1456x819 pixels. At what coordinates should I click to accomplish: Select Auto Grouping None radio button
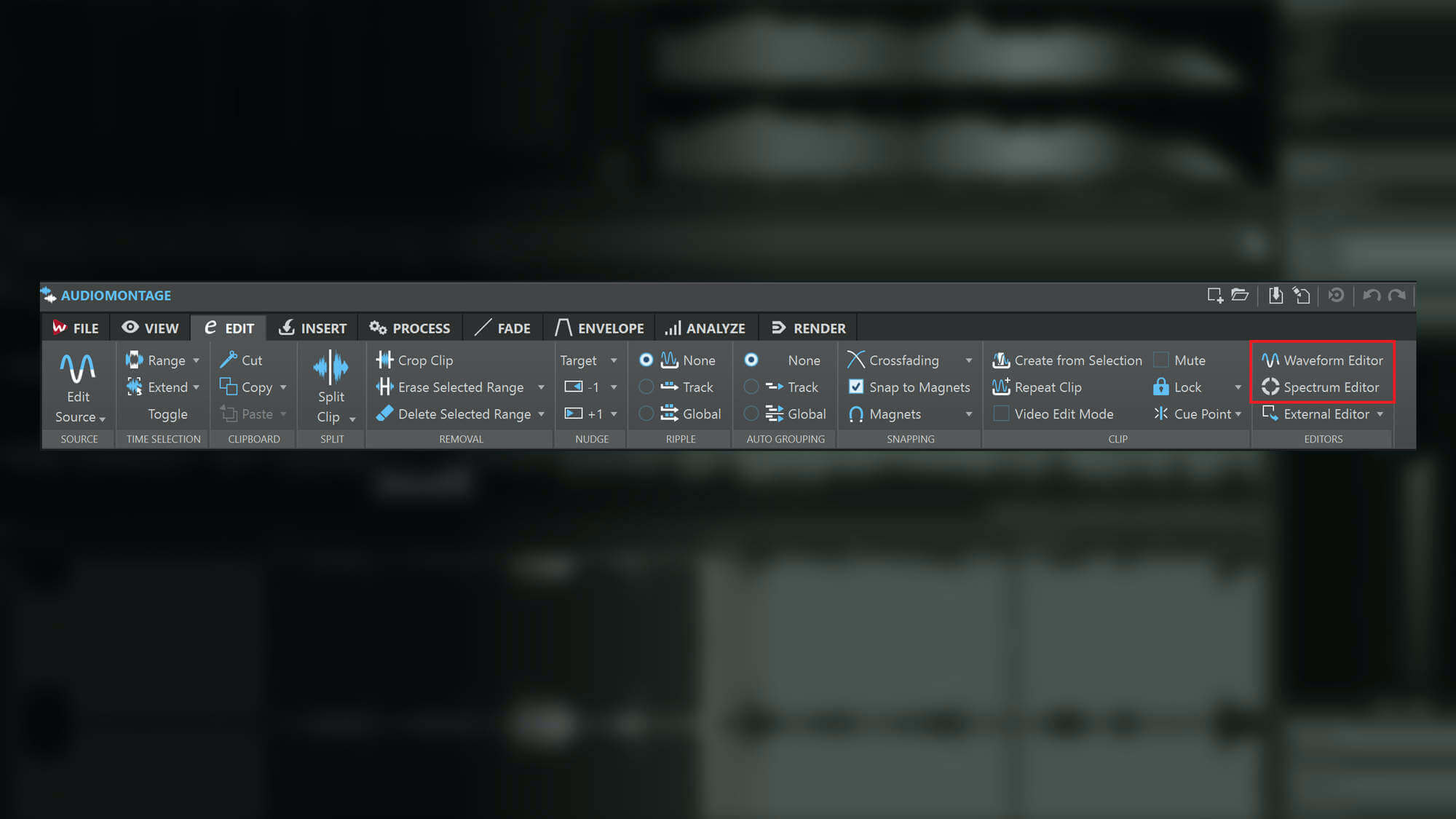(751, 360)
